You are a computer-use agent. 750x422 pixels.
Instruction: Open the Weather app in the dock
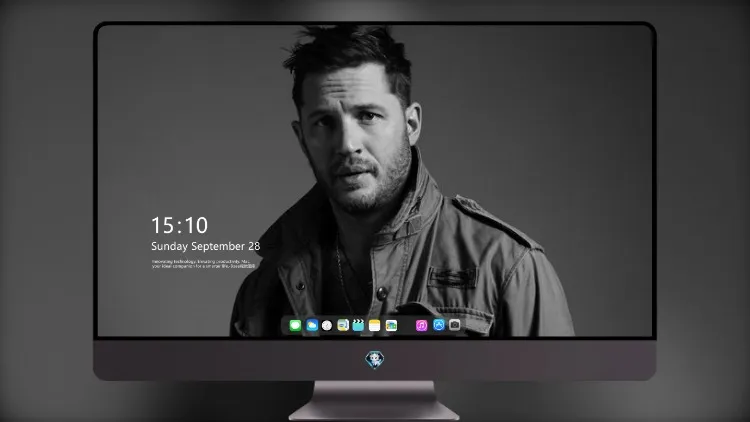coord(312,325)
